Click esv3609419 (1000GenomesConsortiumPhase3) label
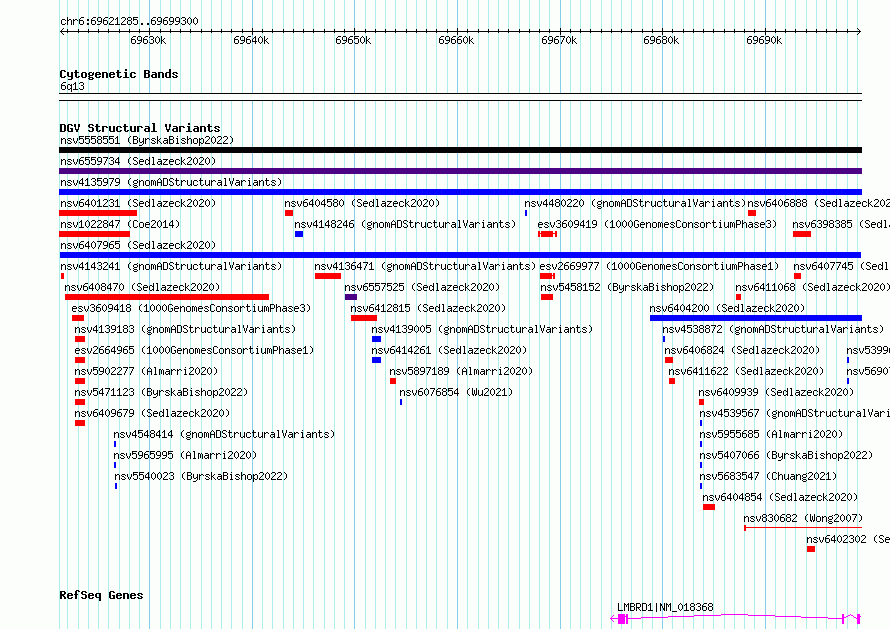This screenshot has height=629, width=890. click(657, 224)
